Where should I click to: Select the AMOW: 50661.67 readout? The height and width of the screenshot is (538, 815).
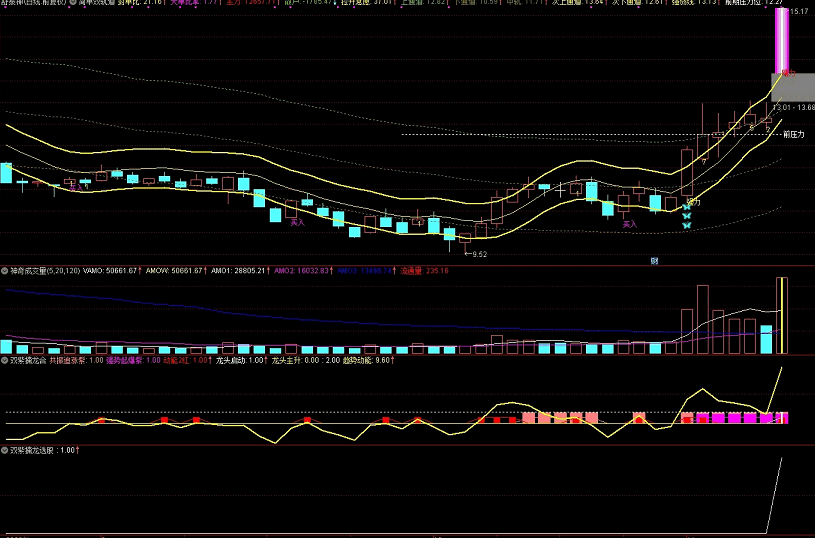(x=176, y=271)
